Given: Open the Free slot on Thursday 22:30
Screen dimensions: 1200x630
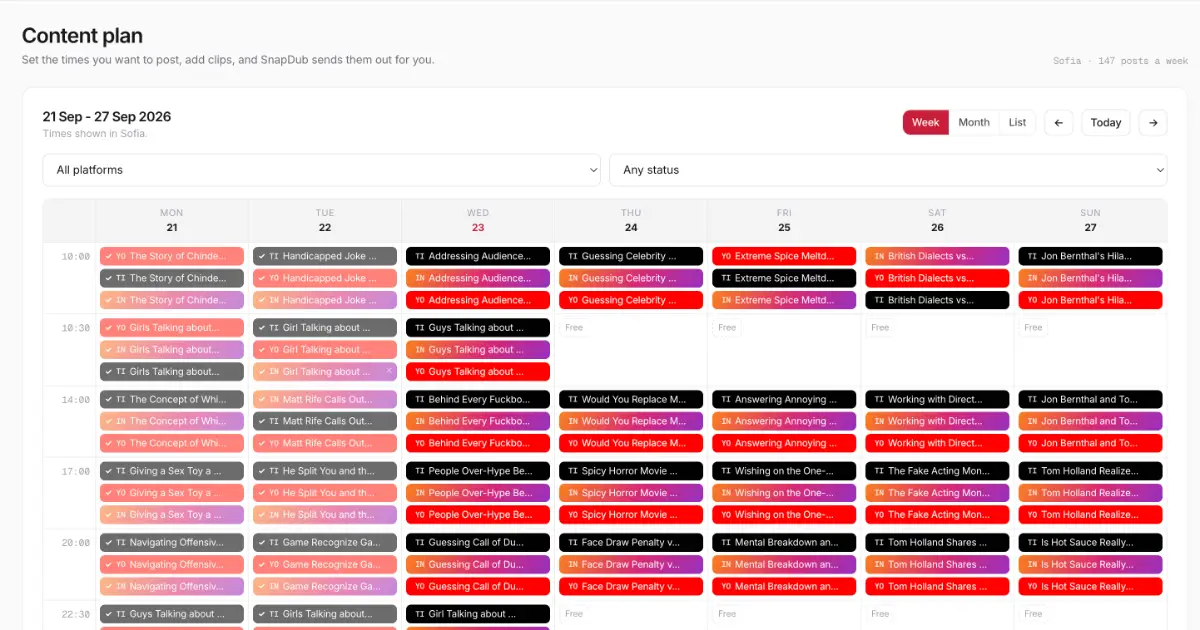Looking at the screenshot, I should [x=574, y=614].
